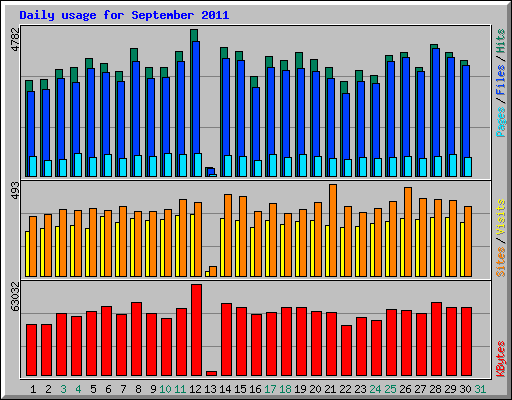Click the cyan pages bar for day 1

coord(33,166)
